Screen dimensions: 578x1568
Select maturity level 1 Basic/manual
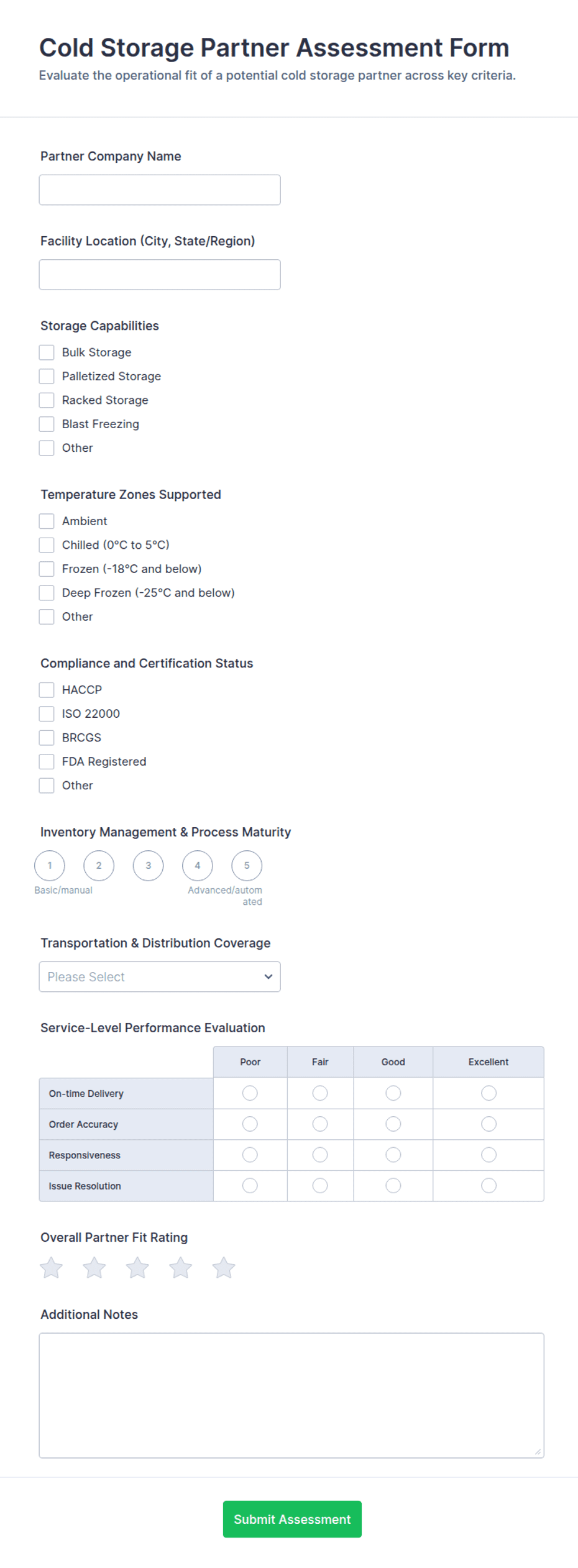50,865
